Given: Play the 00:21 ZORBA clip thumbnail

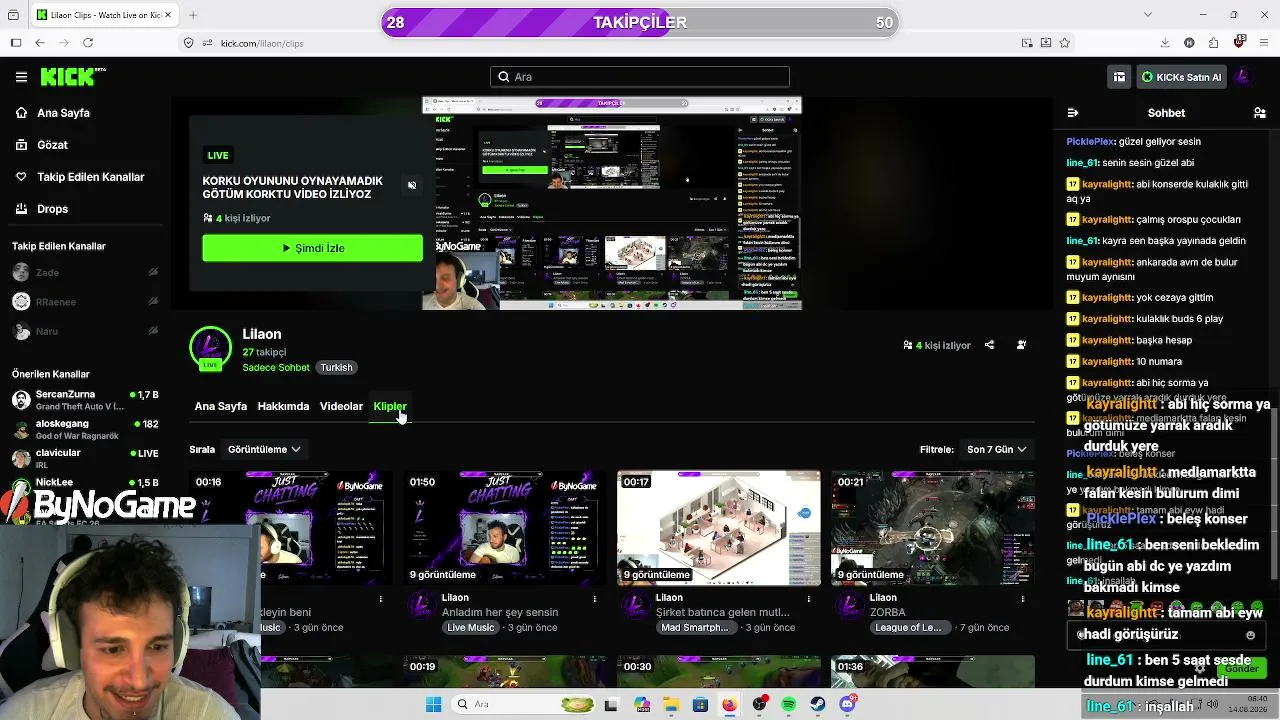Looking at the screenshot, I should (x=933, y=528).
